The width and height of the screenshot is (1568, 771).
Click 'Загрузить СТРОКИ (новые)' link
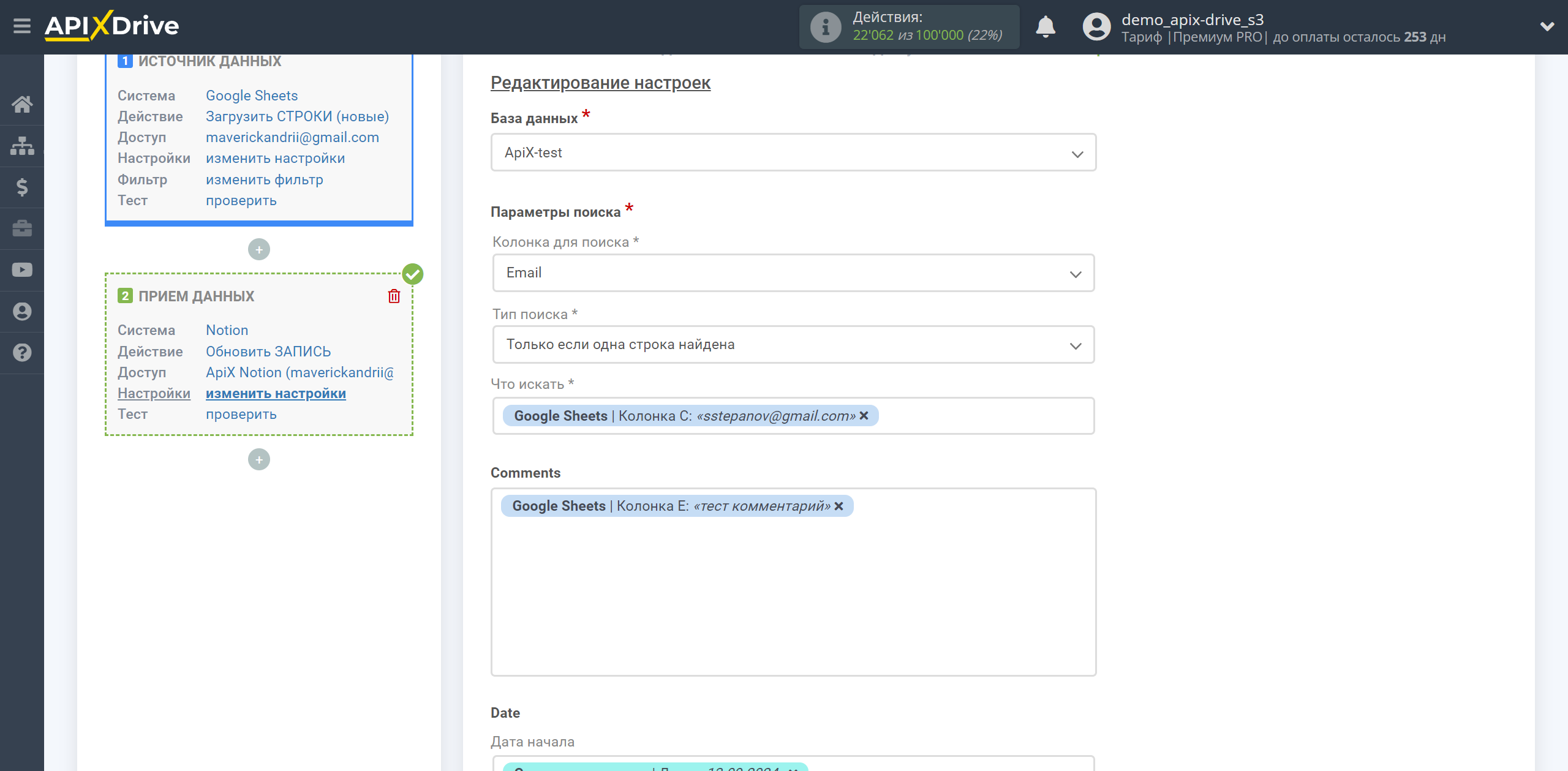[x=297, y=116]
